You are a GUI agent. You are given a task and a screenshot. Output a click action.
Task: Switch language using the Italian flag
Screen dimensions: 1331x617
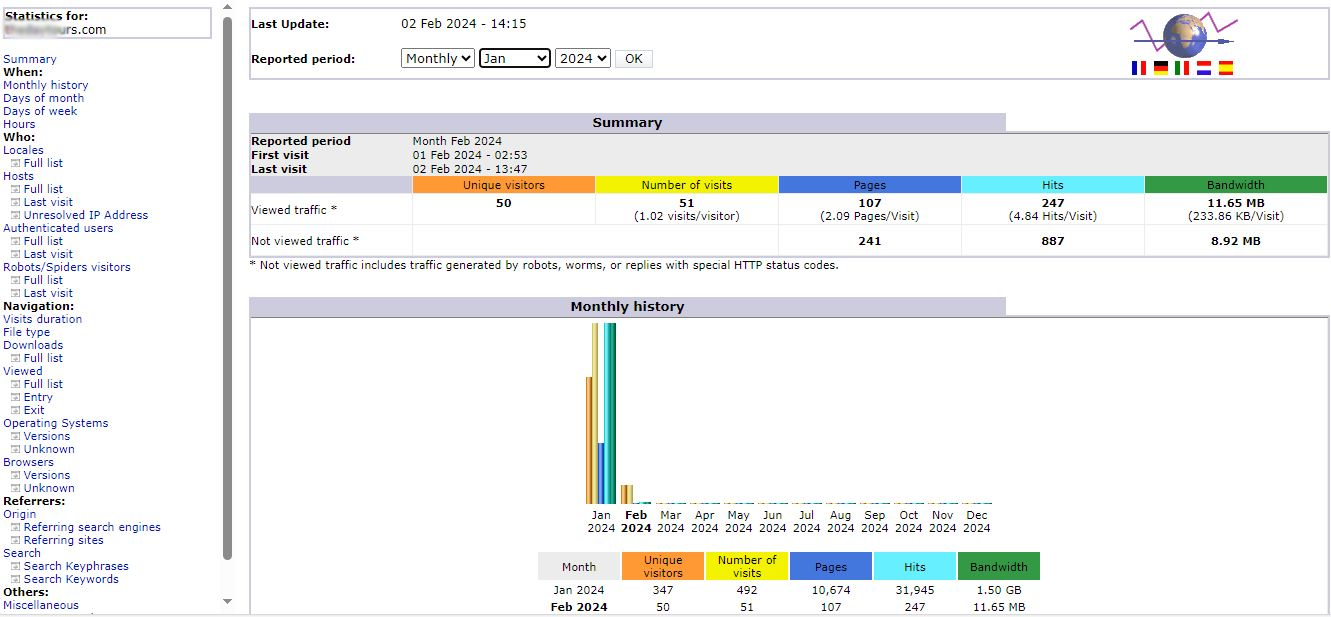1182,68
